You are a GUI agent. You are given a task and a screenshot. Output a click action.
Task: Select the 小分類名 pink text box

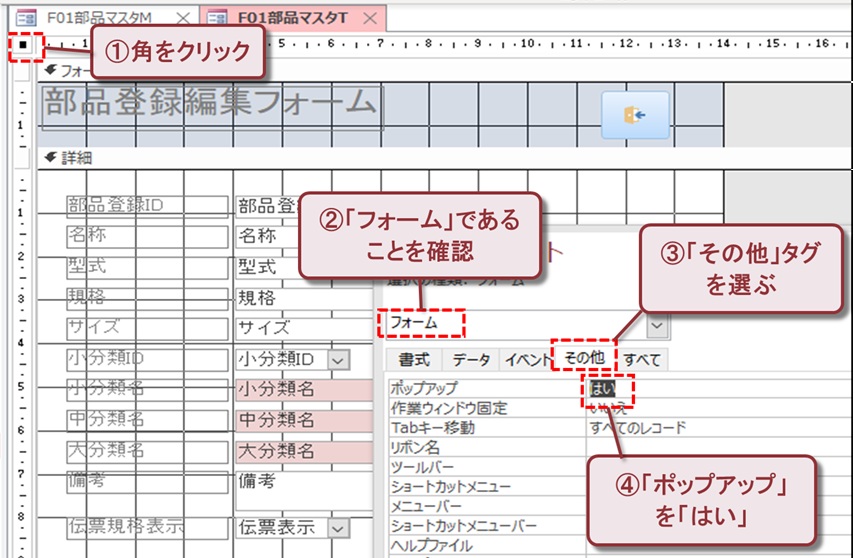click(x=275, y=389)
